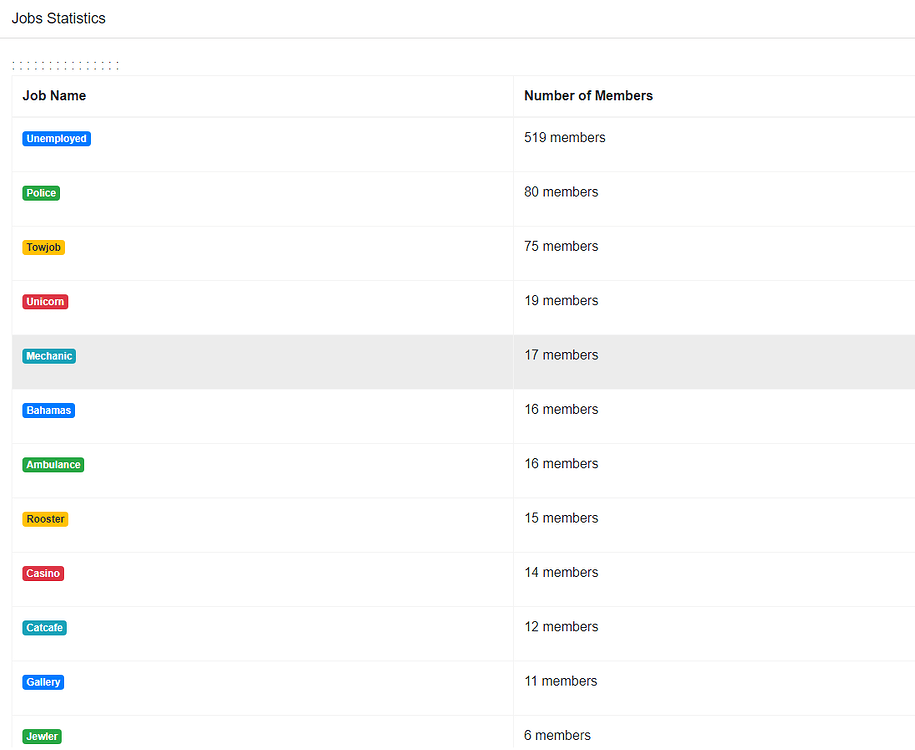Sort table by Job Name header
This screenshot has width=915, height=750.
pyautogui.click(x=54, y=95)
